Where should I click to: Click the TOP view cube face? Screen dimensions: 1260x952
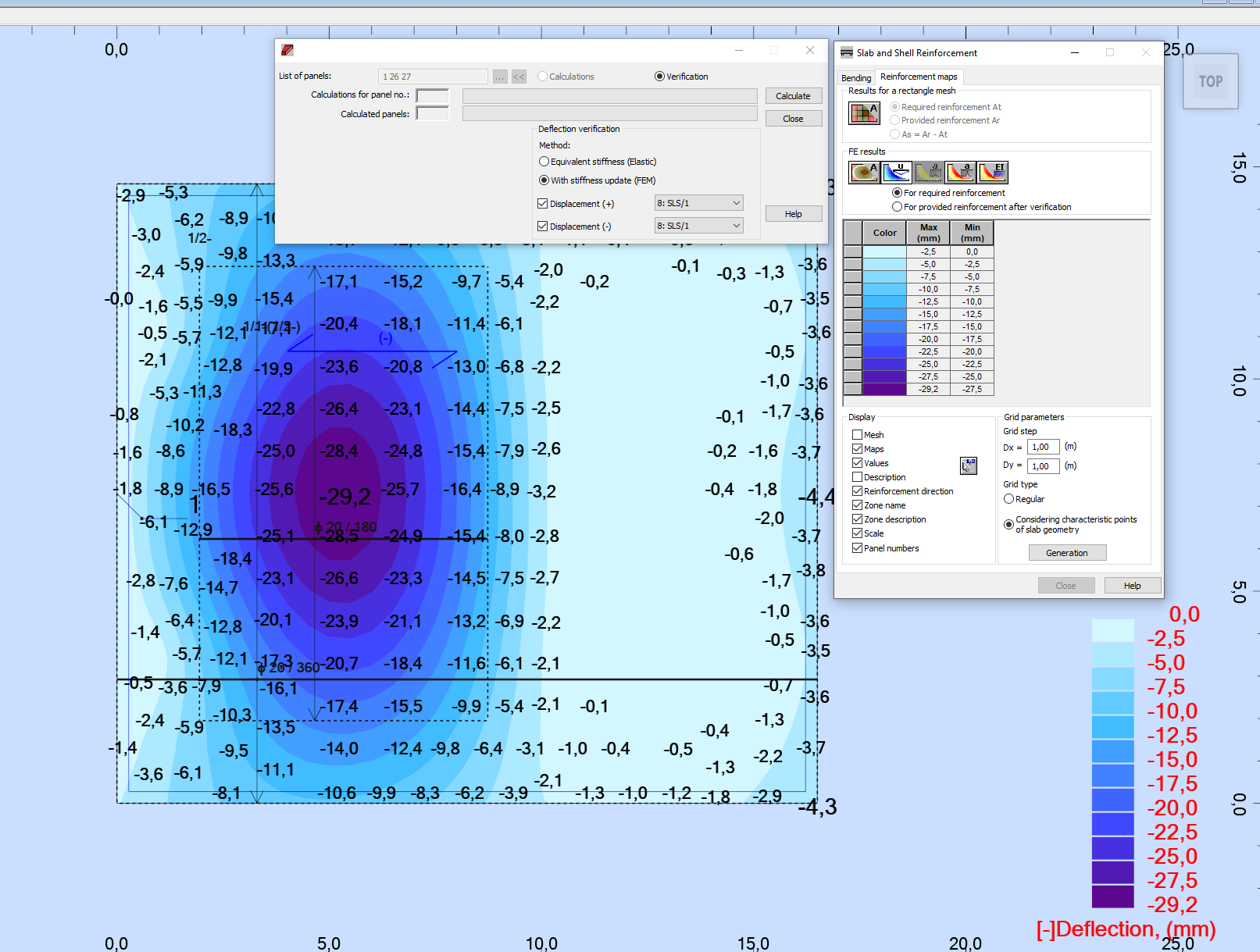click(x=1210, y=81)
